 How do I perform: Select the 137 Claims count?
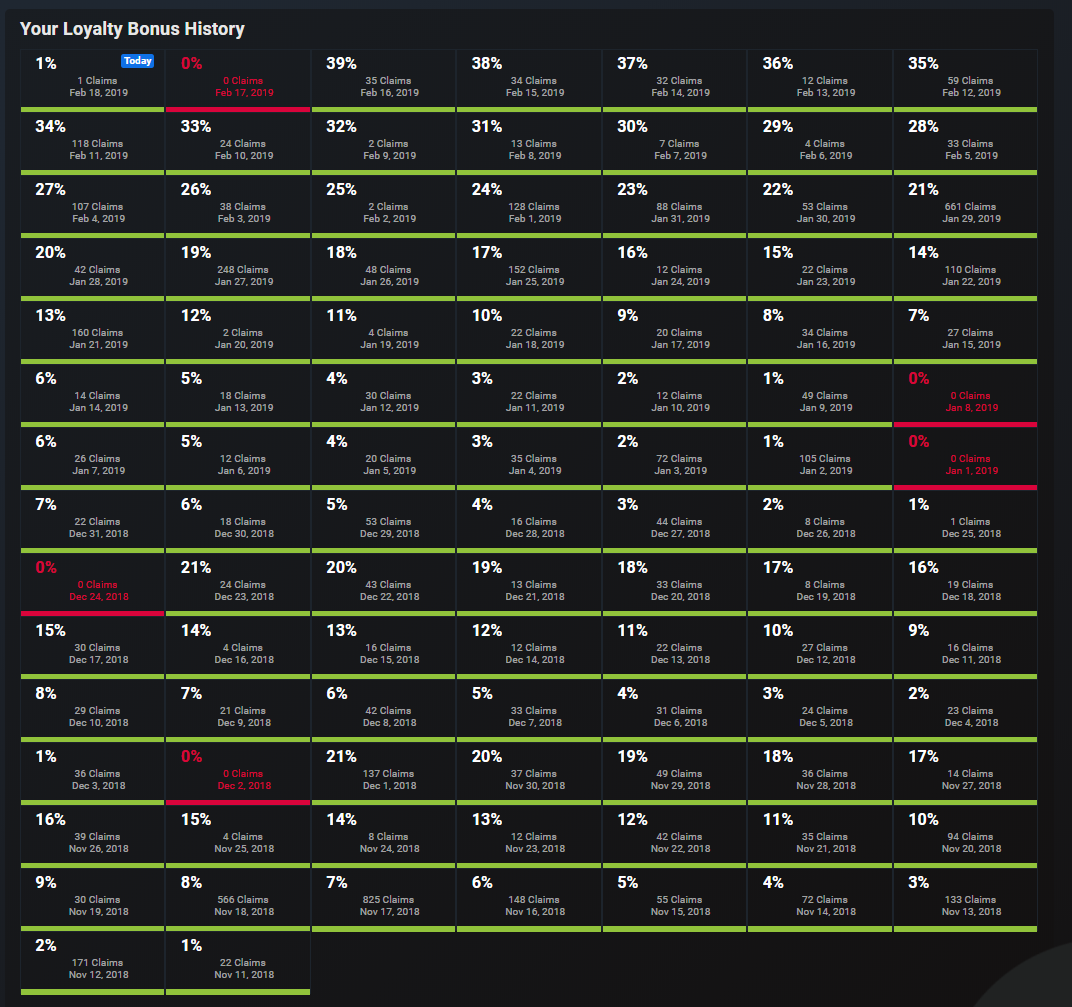388,774
